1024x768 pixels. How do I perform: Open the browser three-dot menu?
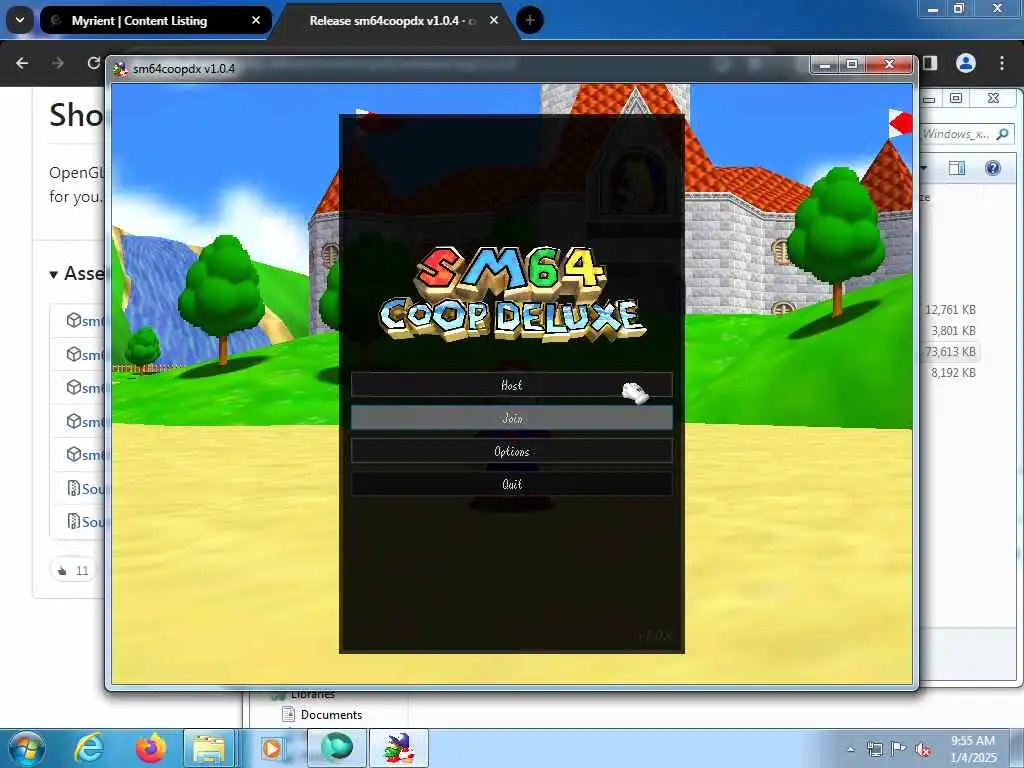1002,63
